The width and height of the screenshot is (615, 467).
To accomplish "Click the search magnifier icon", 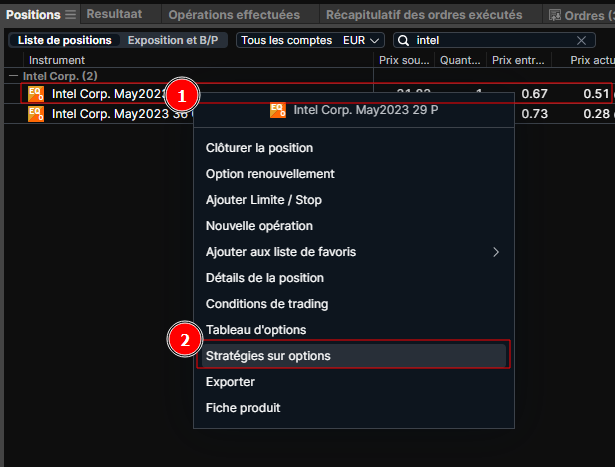I will [x=403, y=40].
